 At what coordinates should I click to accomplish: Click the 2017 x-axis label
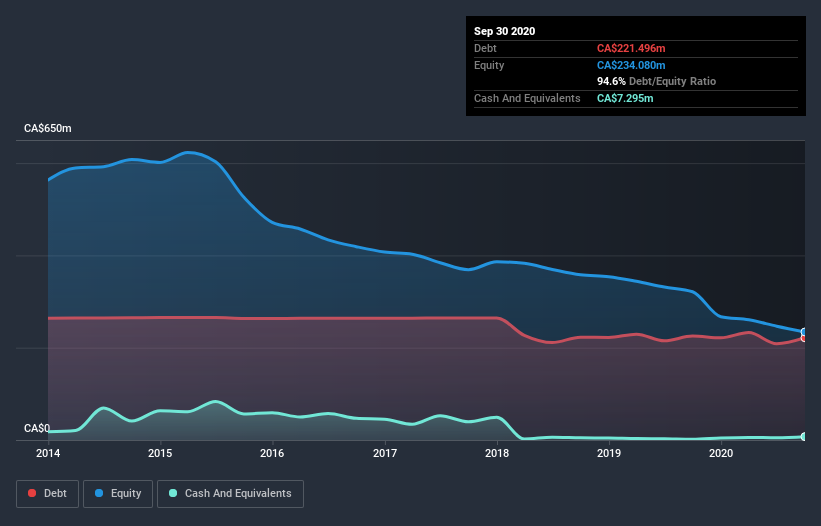point(385,453)
